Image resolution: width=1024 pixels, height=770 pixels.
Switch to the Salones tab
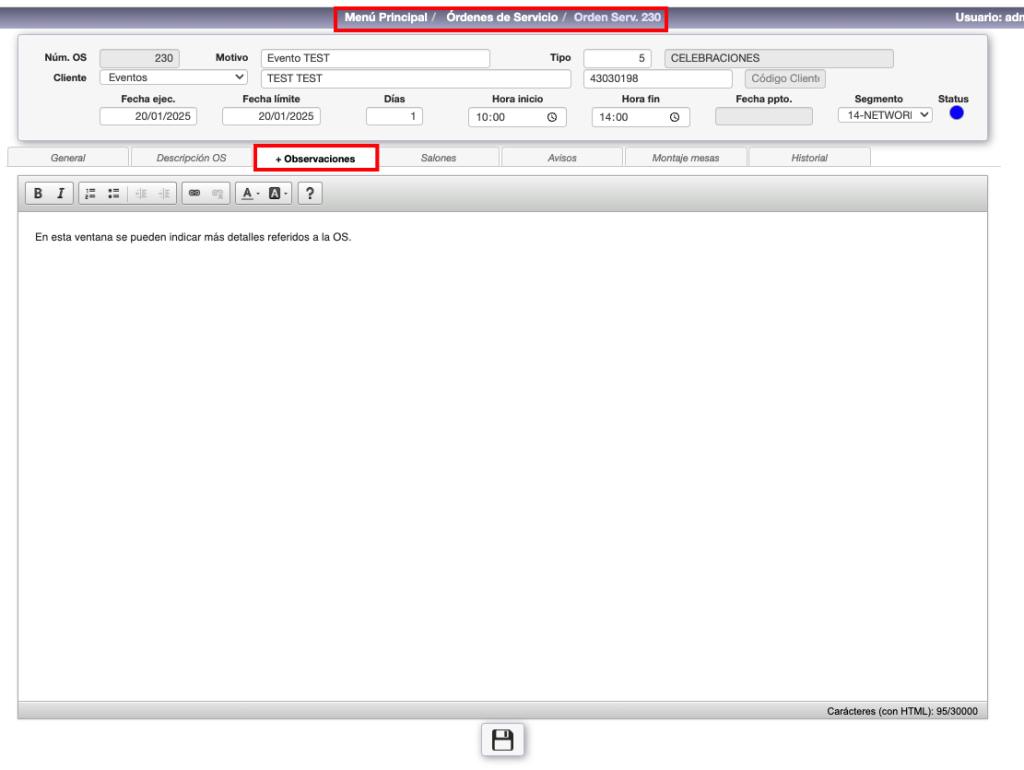(438, 158)
